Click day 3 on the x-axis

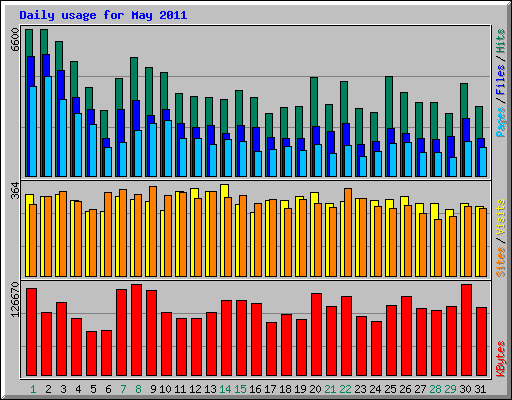tap(63, 389)
